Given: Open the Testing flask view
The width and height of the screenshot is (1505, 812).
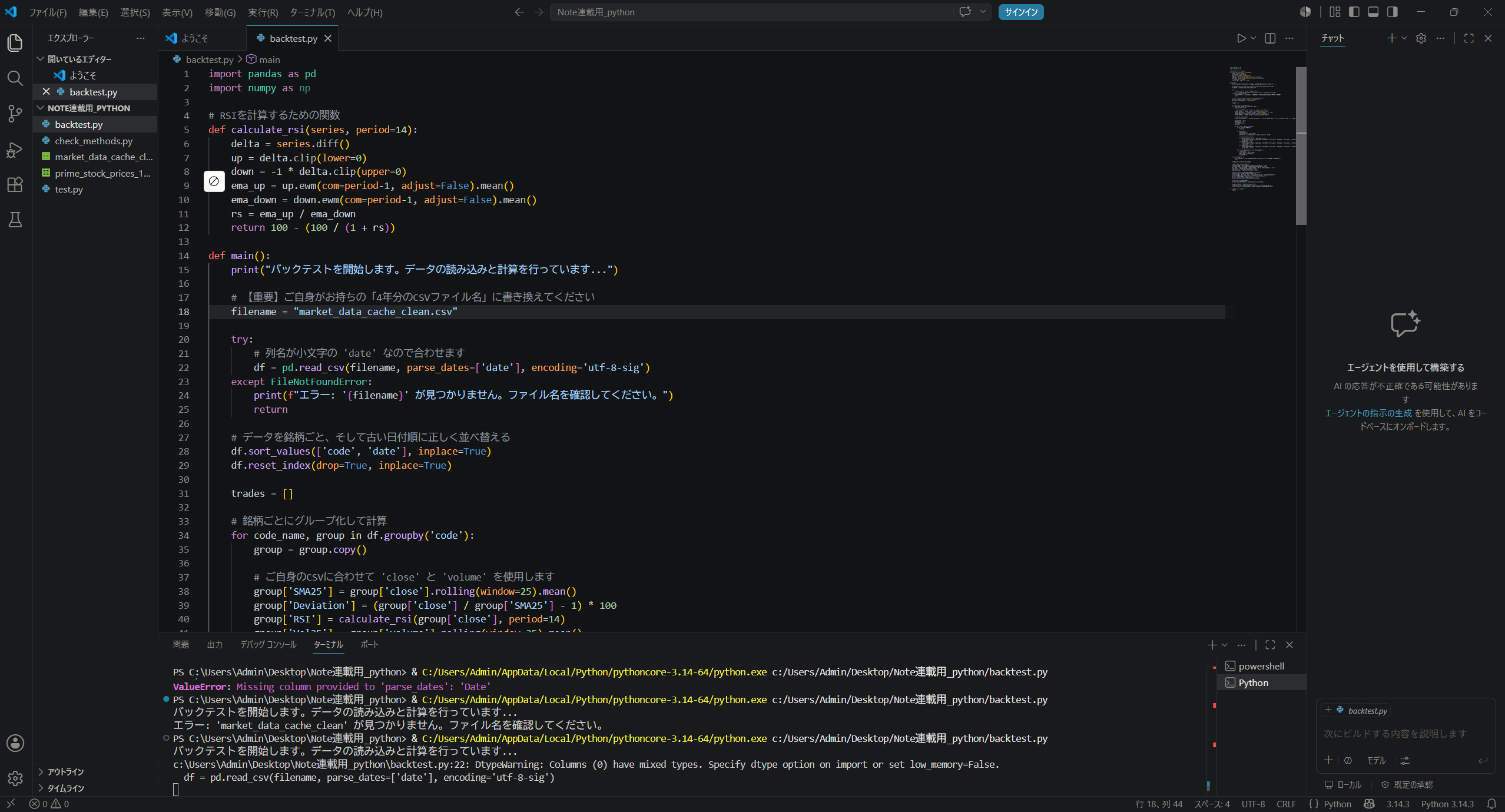Looking at the screenshot, I should pos(15,220).
